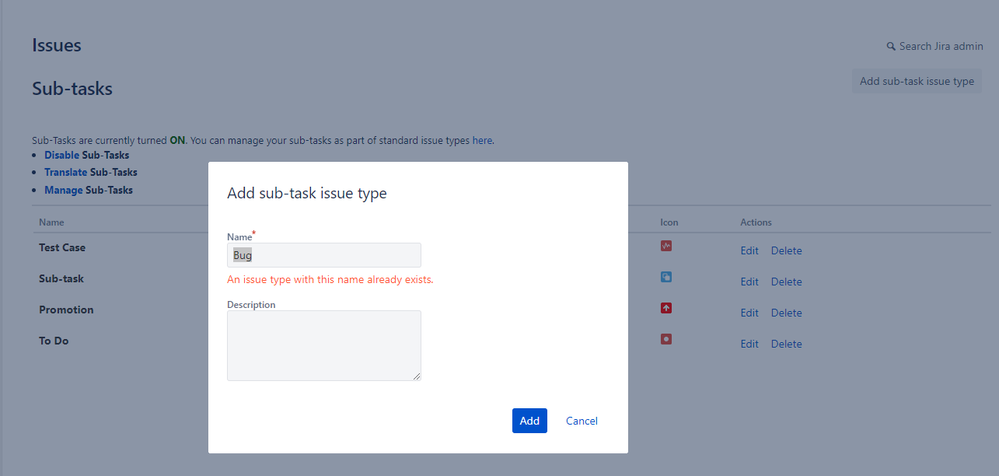Open Manage Sub-Tasks link
The height and width of the screenshot is (476, 999).
pyautogui.click(x=64, y=190)
